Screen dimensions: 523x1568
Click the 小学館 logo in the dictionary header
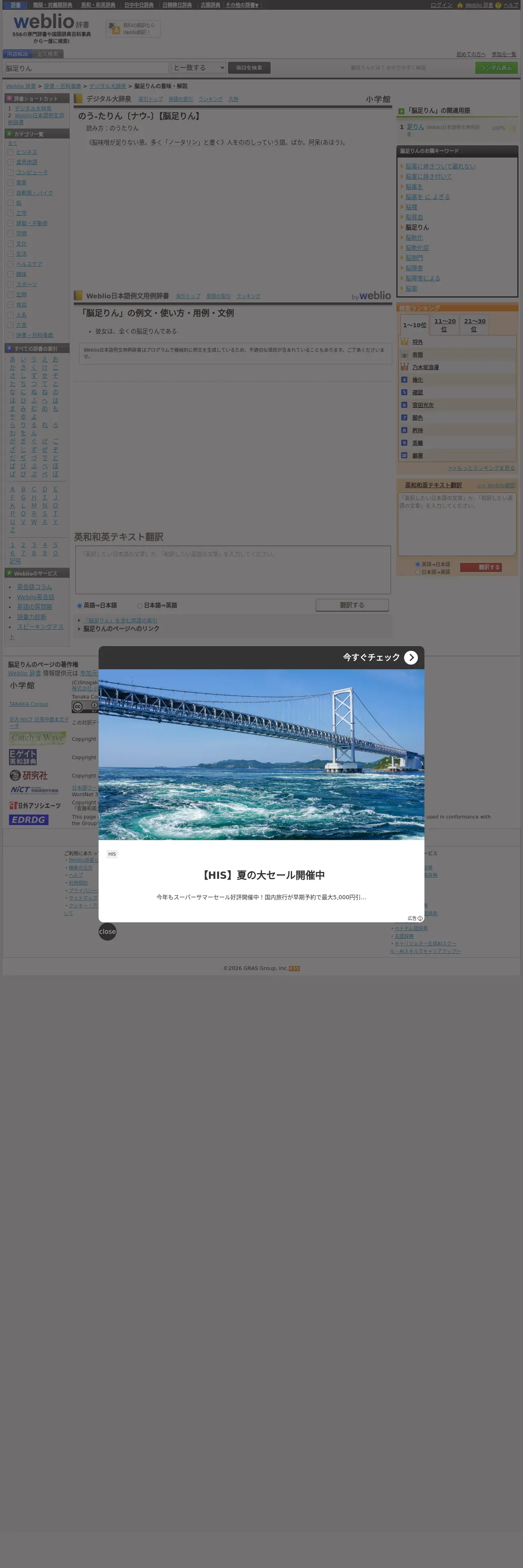(x=378, y=99)
